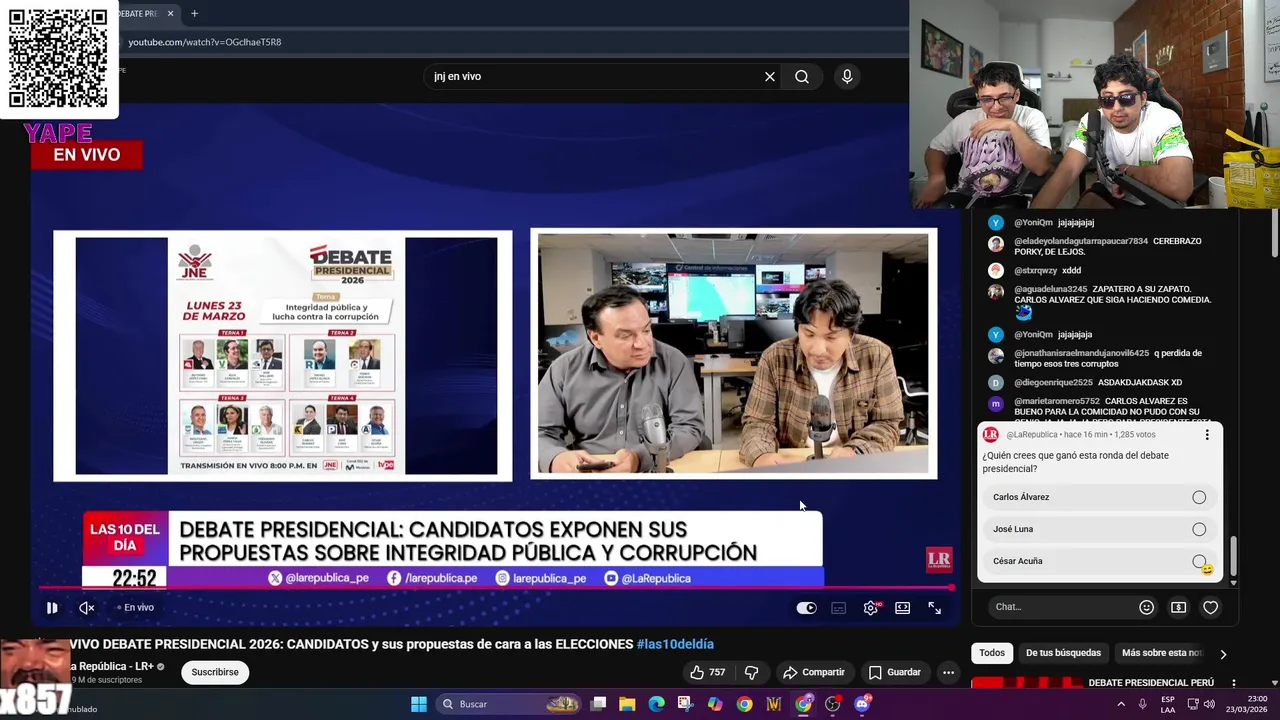The height and width of the screenshot is (720, 1280).
Task: Open La República - LR+ channel name
Action: pos(112,666)
